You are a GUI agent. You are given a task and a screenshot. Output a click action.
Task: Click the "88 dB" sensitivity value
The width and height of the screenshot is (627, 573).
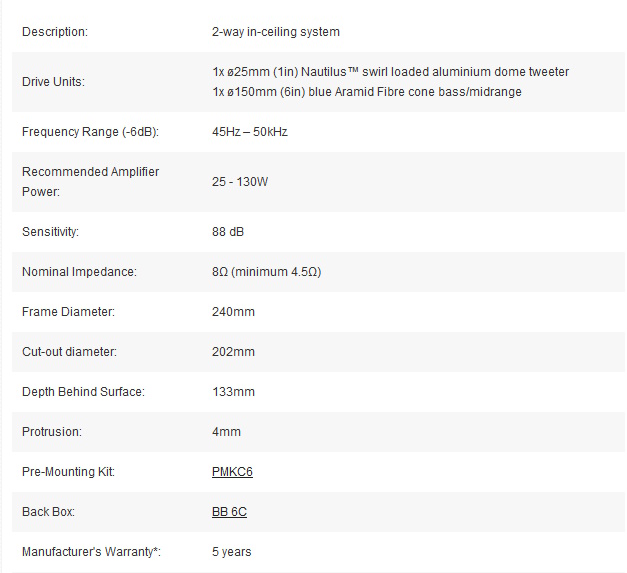coord(228,232)
